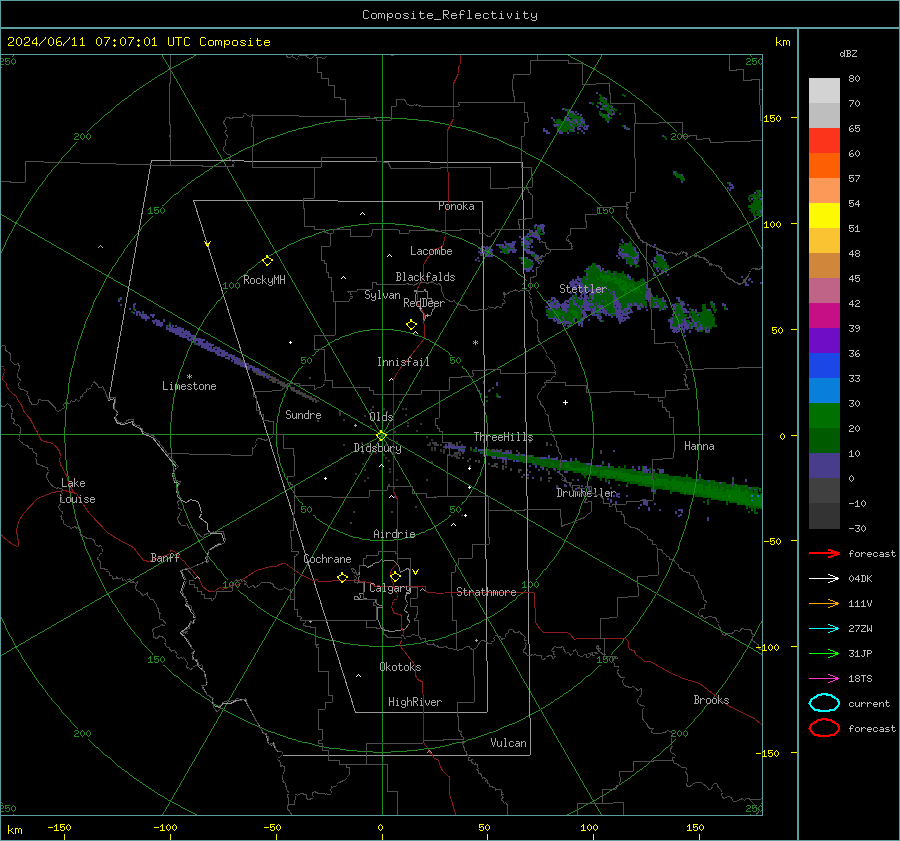Select the HighRiver label
Image resolution: width=900 pixels, height=841 pixels.
(x=415, y=702)
